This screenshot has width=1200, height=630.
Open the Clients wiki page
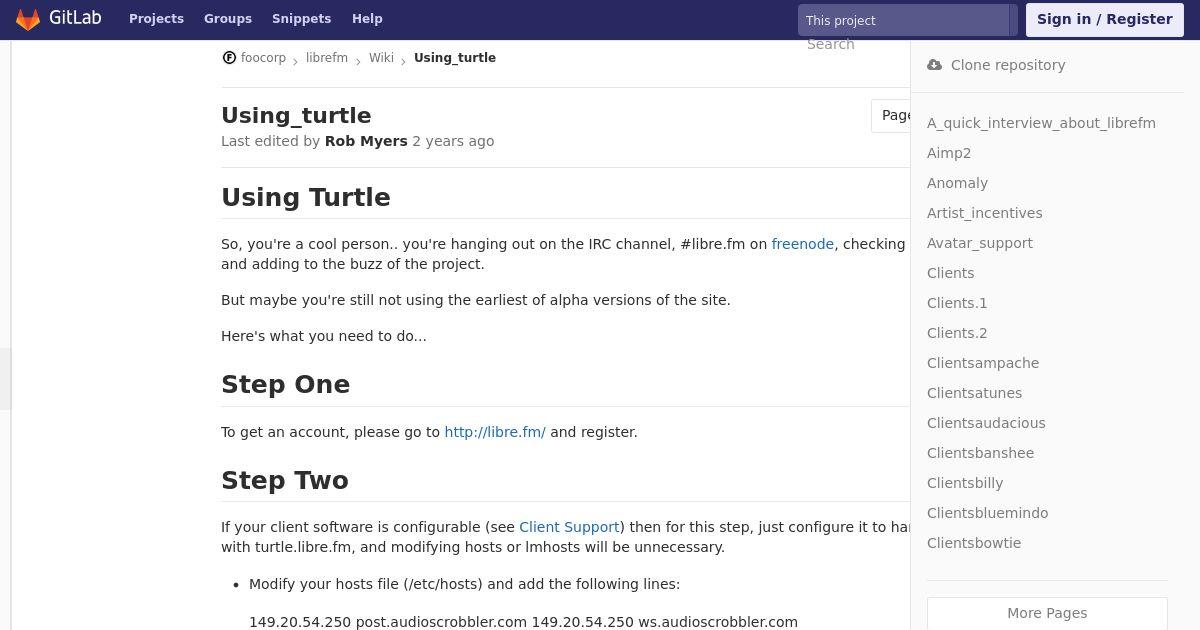[950, 273]
